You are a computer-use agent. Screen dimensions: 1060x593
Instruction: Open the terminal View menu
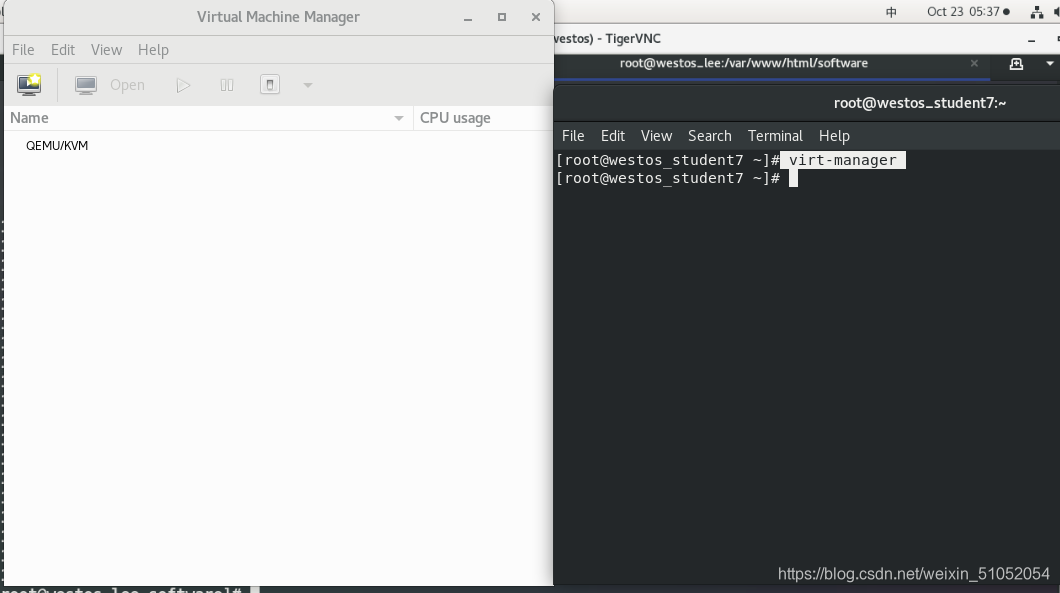656,136
